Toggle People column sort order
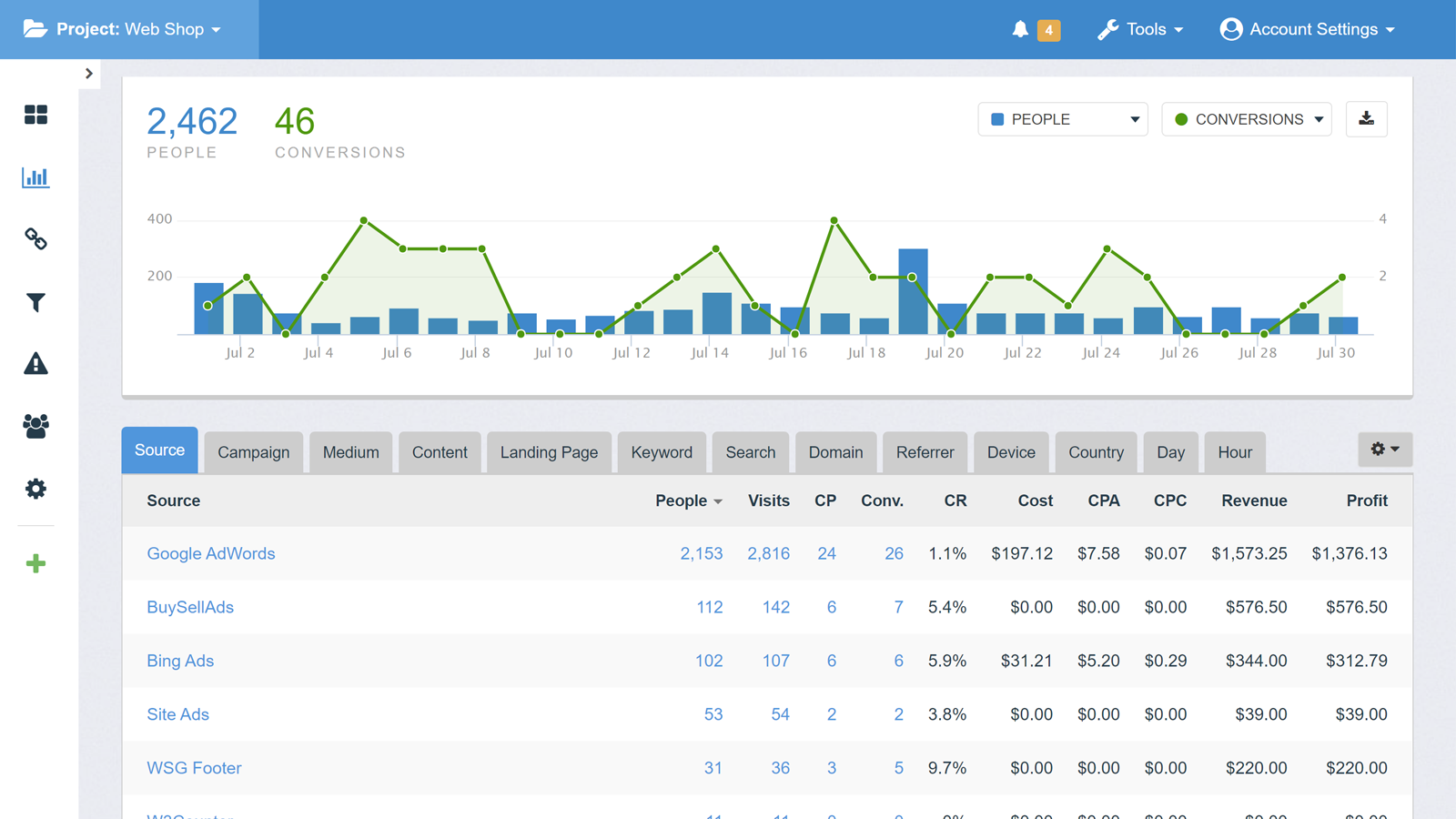 [689, 500]
